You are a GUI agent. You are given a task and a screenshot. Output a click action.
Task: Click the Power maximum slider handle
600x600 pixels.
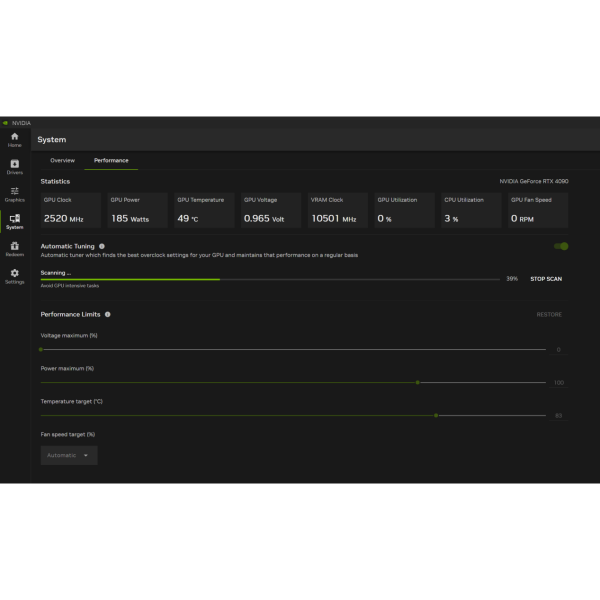click(417, 382)
